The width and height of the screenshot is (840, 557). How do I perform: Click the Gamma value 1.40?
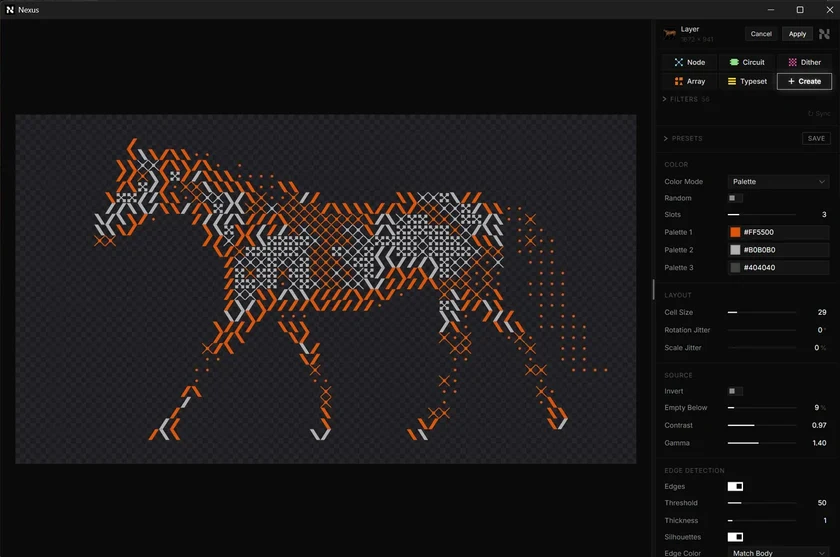tap(819, 443)
